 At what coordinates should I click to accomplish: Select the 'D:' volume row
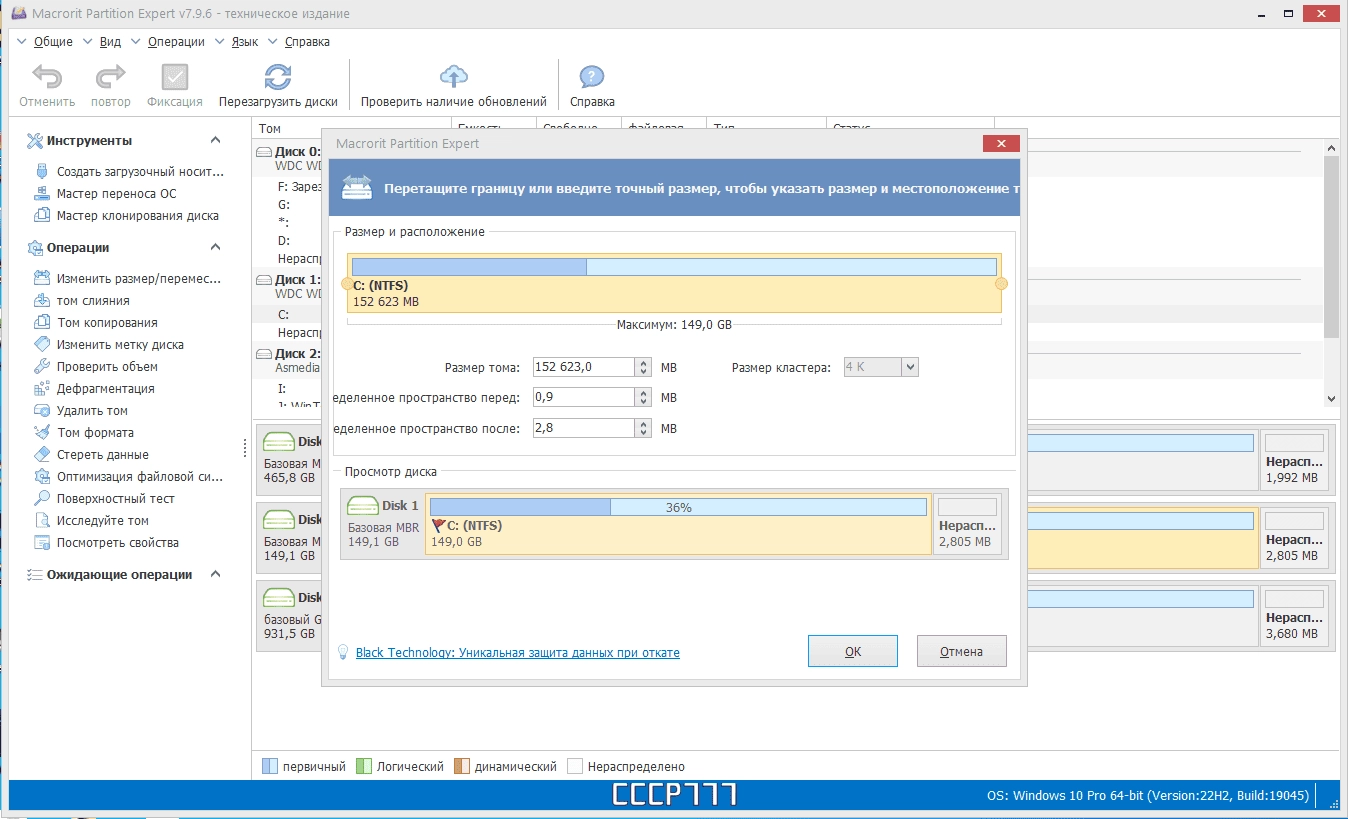[x=285, y=241]
